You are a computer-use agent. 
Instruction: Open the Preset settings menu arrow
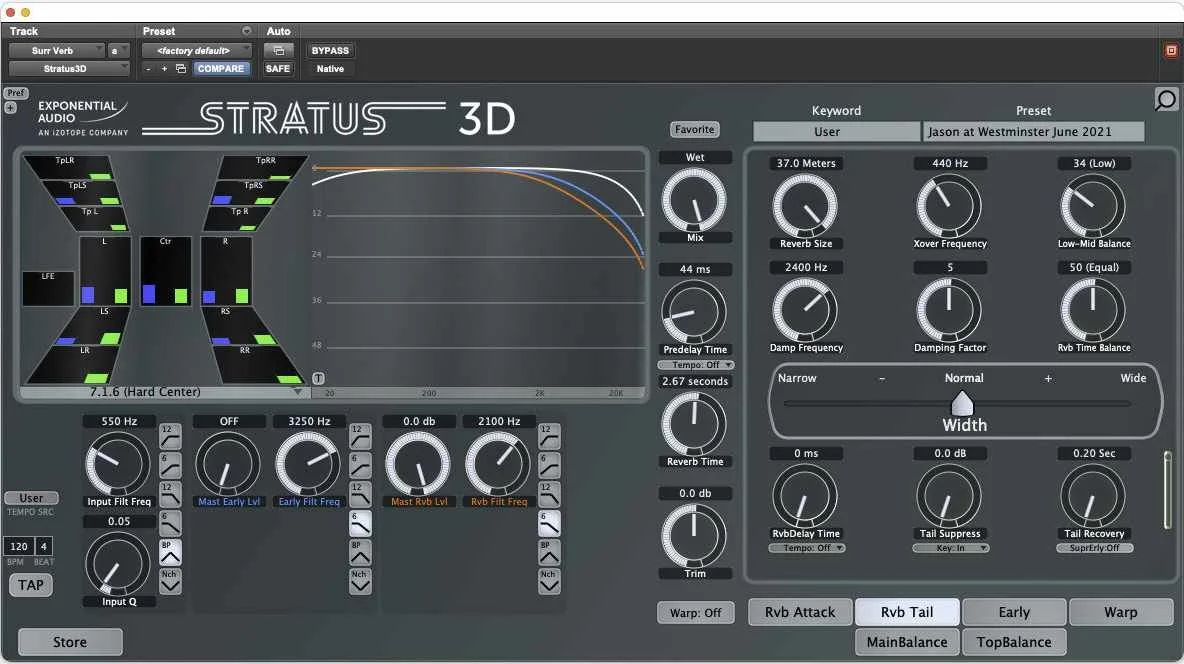pyautogui.click(x=246, y=31)
